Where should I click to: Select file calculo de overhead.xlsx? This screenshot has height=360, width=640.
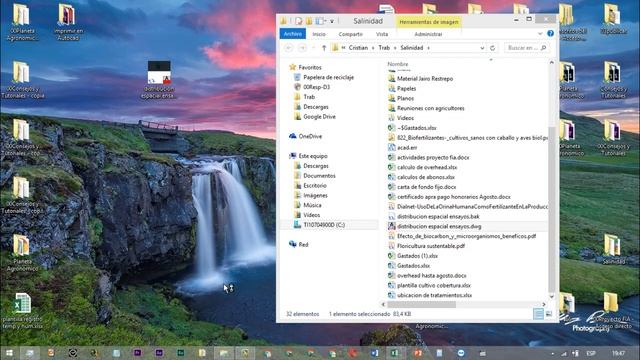(427, 167)
